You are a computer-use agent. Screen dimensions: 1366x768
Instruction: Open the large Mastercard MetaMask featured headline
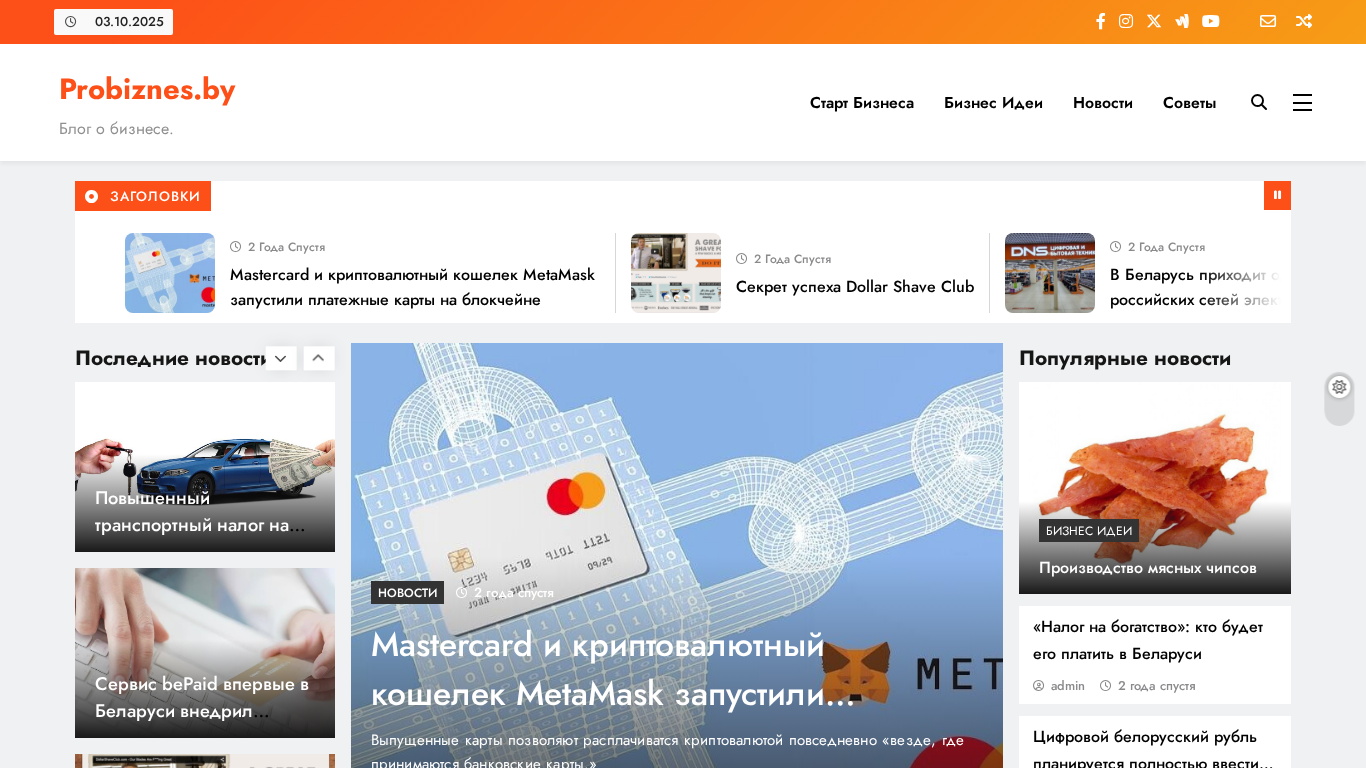pos(612,669)
